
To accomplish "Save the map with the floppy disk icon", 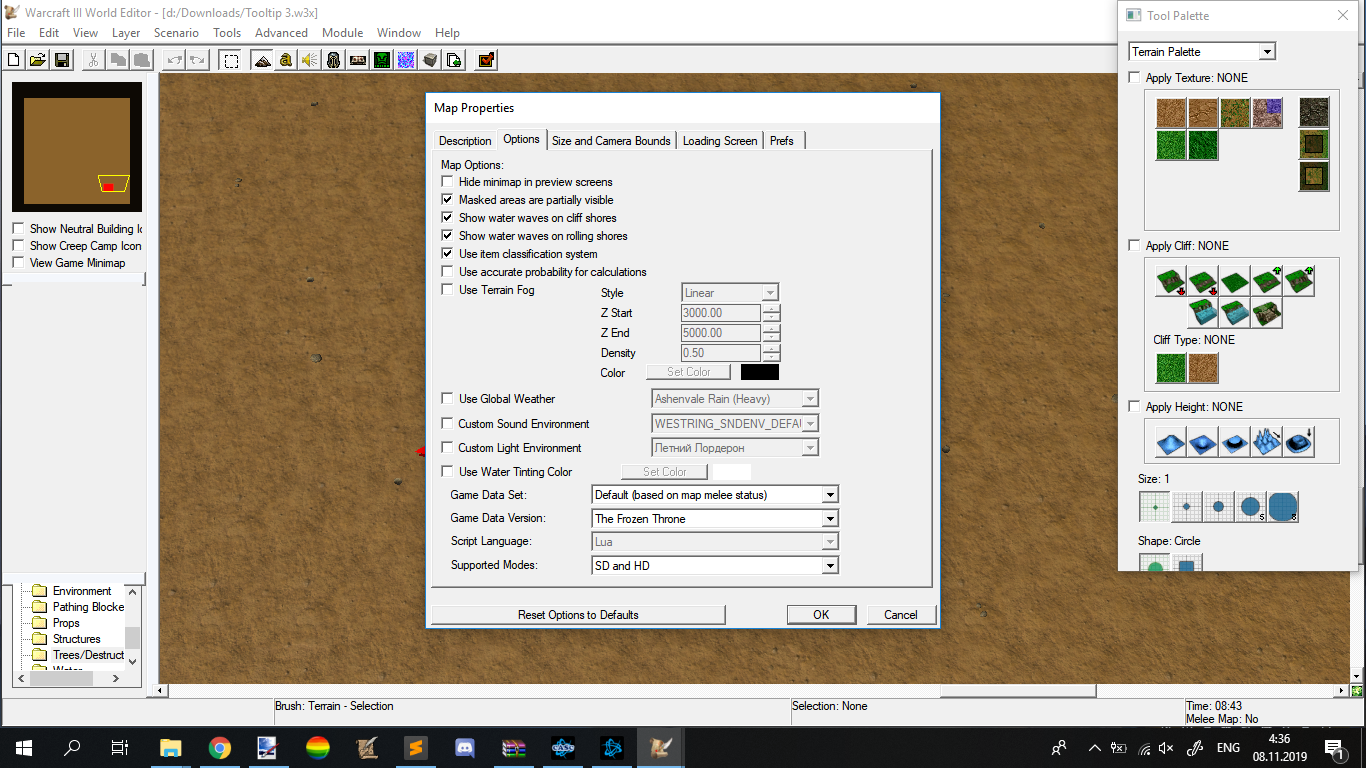I will (61, 60).
